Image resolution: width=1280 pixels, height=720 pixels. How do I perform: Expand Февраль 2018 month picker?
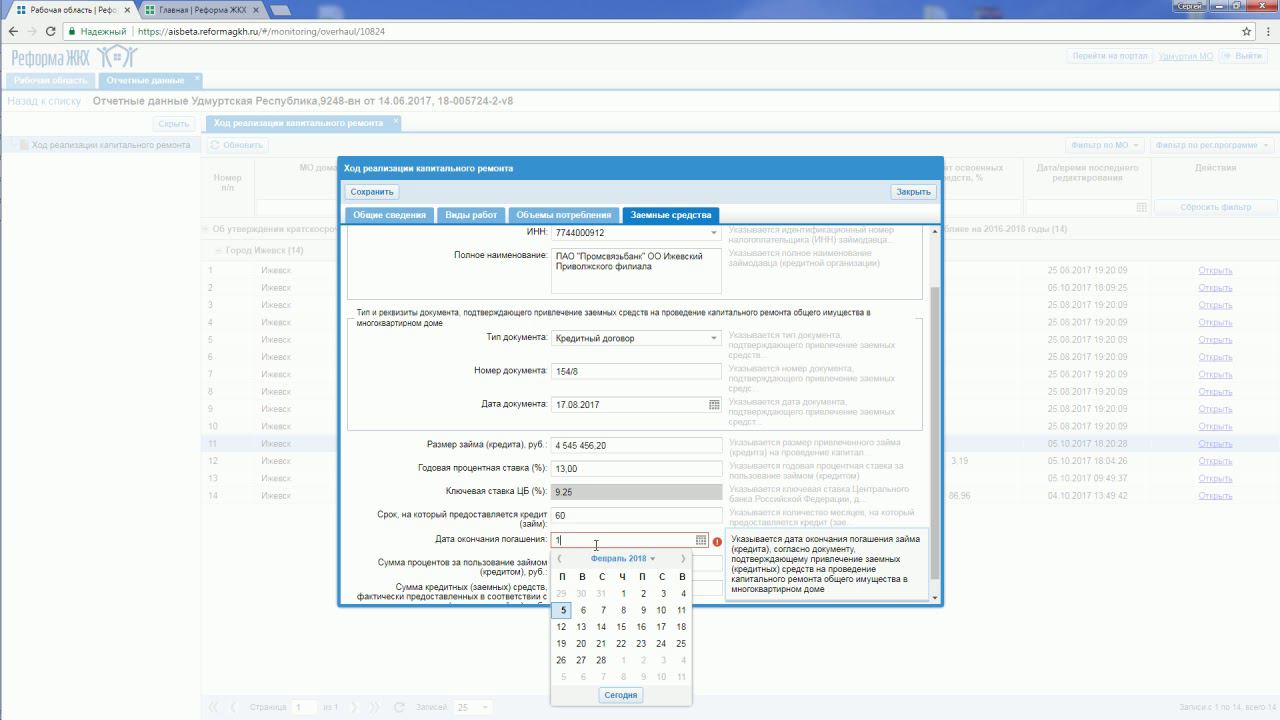click(x=622, y=559)
